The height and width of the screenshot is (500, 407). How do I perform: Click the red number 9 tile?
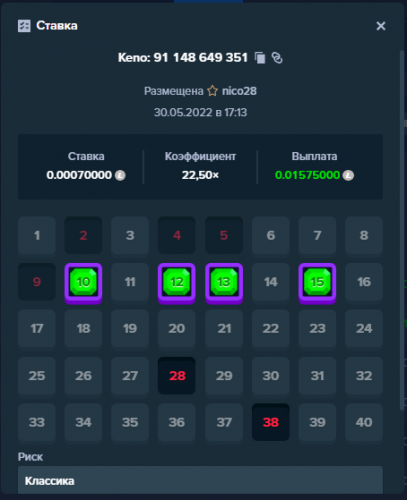[37, 282]
